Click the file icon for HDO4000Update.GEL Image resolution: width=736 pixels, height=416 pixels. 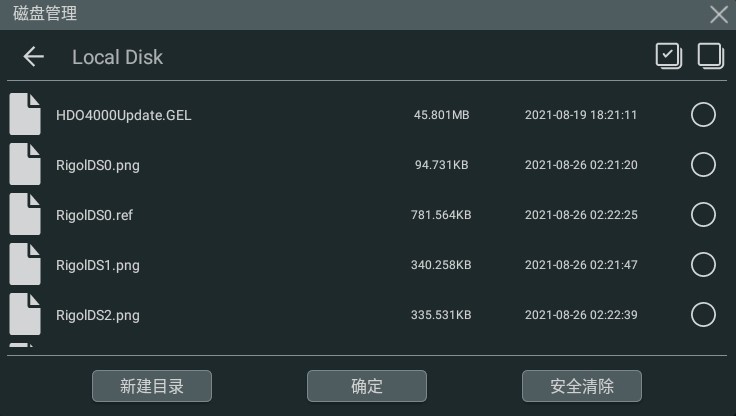point(25,114)
